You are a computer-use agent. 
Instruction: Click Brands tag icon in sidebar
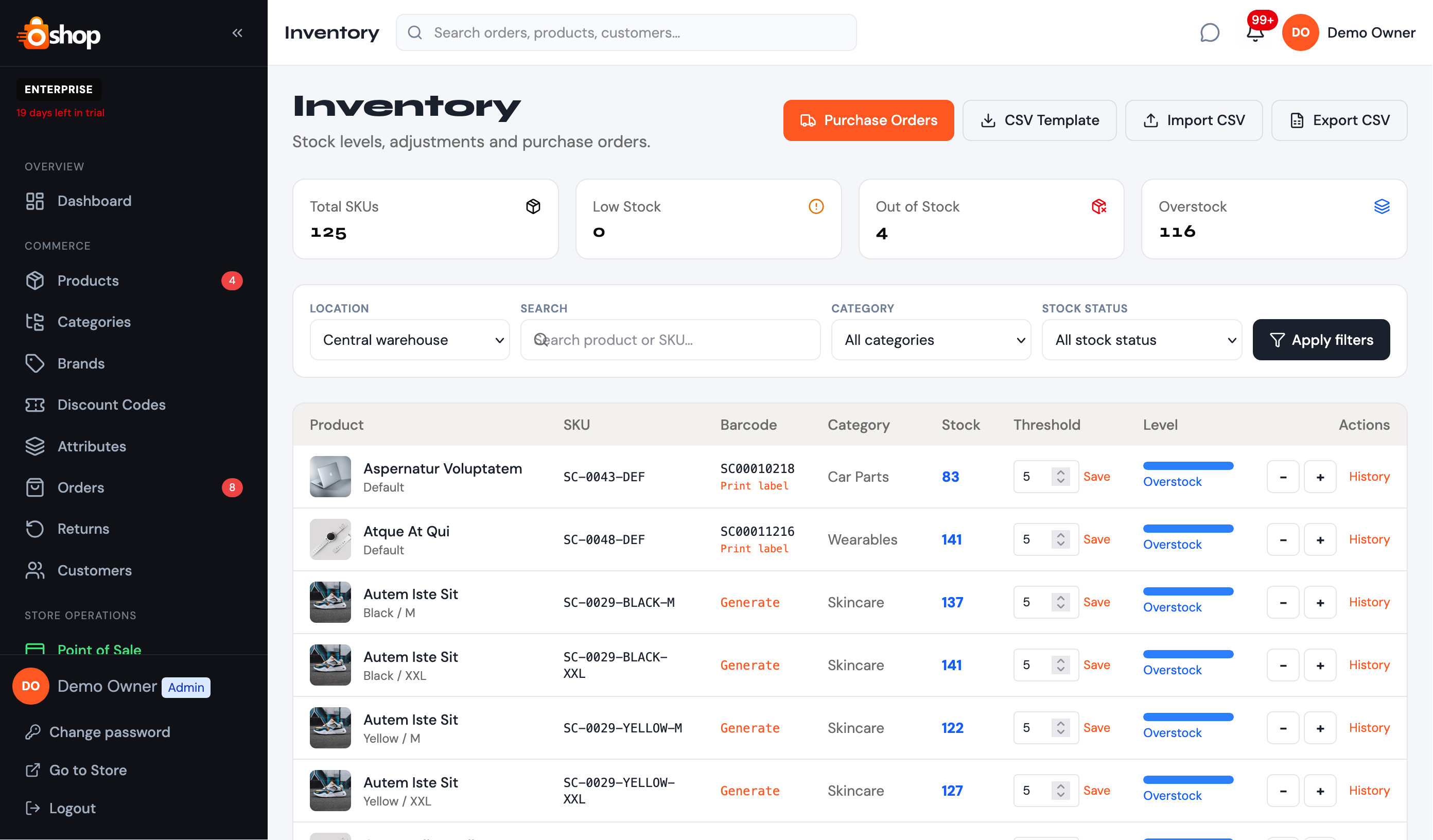click(x=34, y=363)
